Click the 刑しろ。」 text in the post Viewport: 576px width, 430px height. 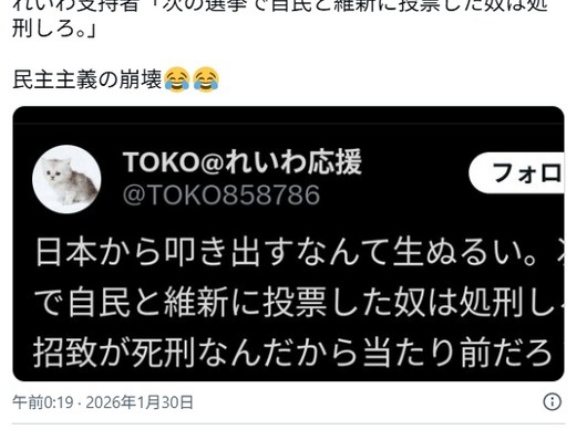tap(54, 28)
